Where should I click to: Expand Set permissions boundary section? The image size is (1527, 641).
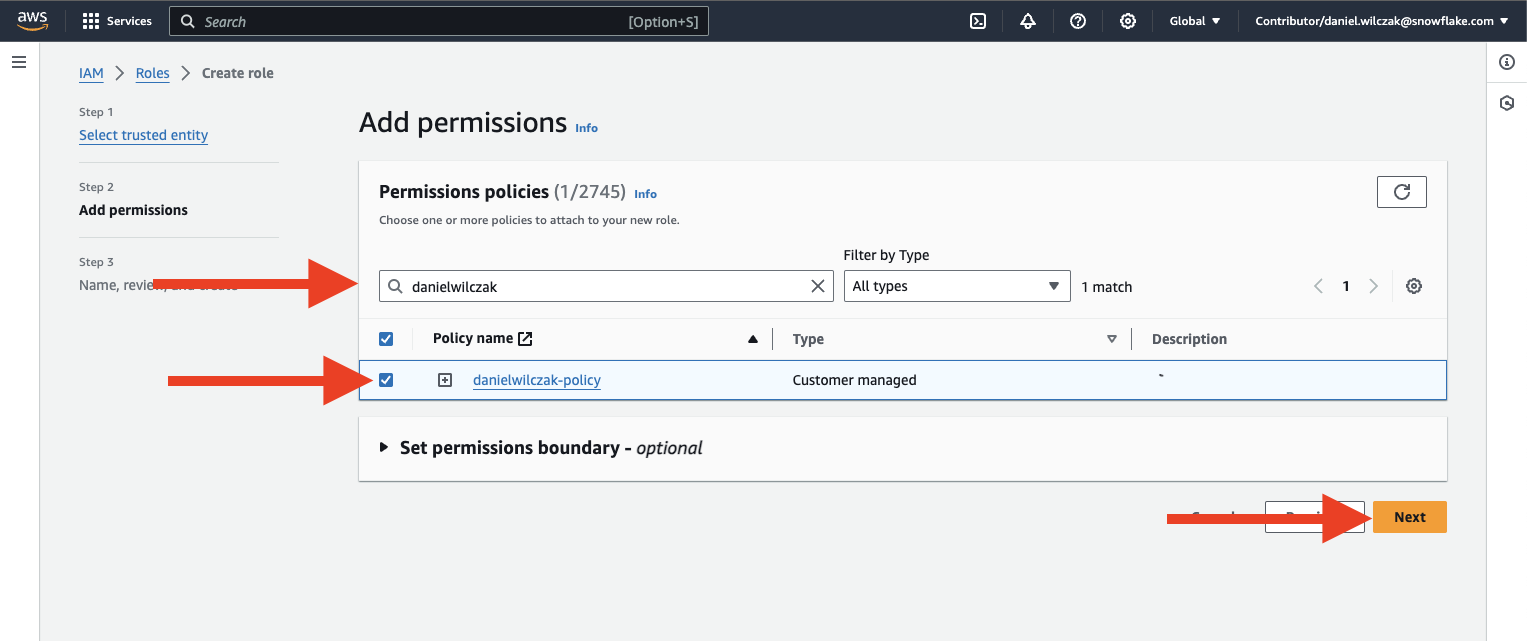[x=384, y=448]
